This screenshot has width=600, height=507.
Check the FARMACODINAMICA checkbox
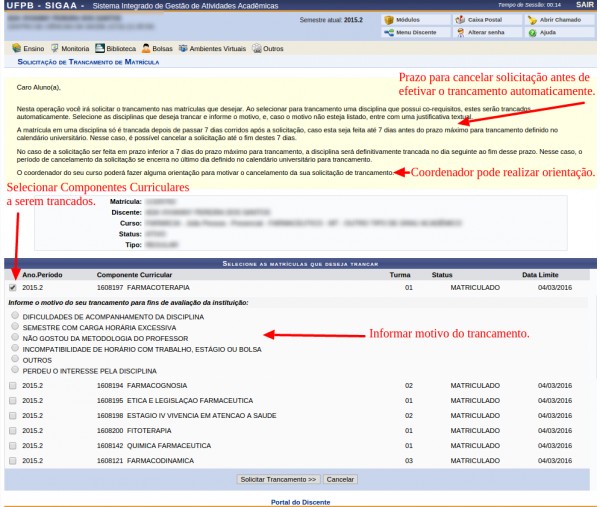pyautogui.click(x=13, y=460)
